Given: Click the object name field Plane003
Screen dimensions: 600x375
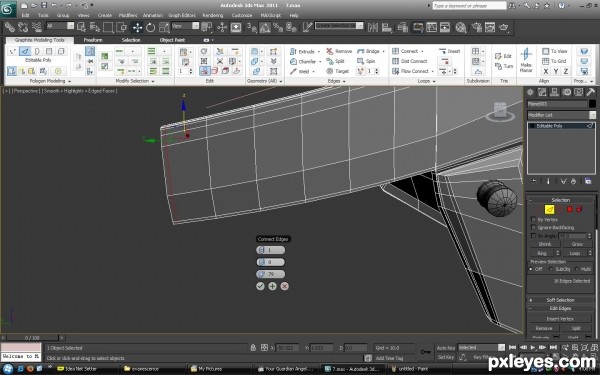Looking at the screenshot, I should tap(557, 104).
